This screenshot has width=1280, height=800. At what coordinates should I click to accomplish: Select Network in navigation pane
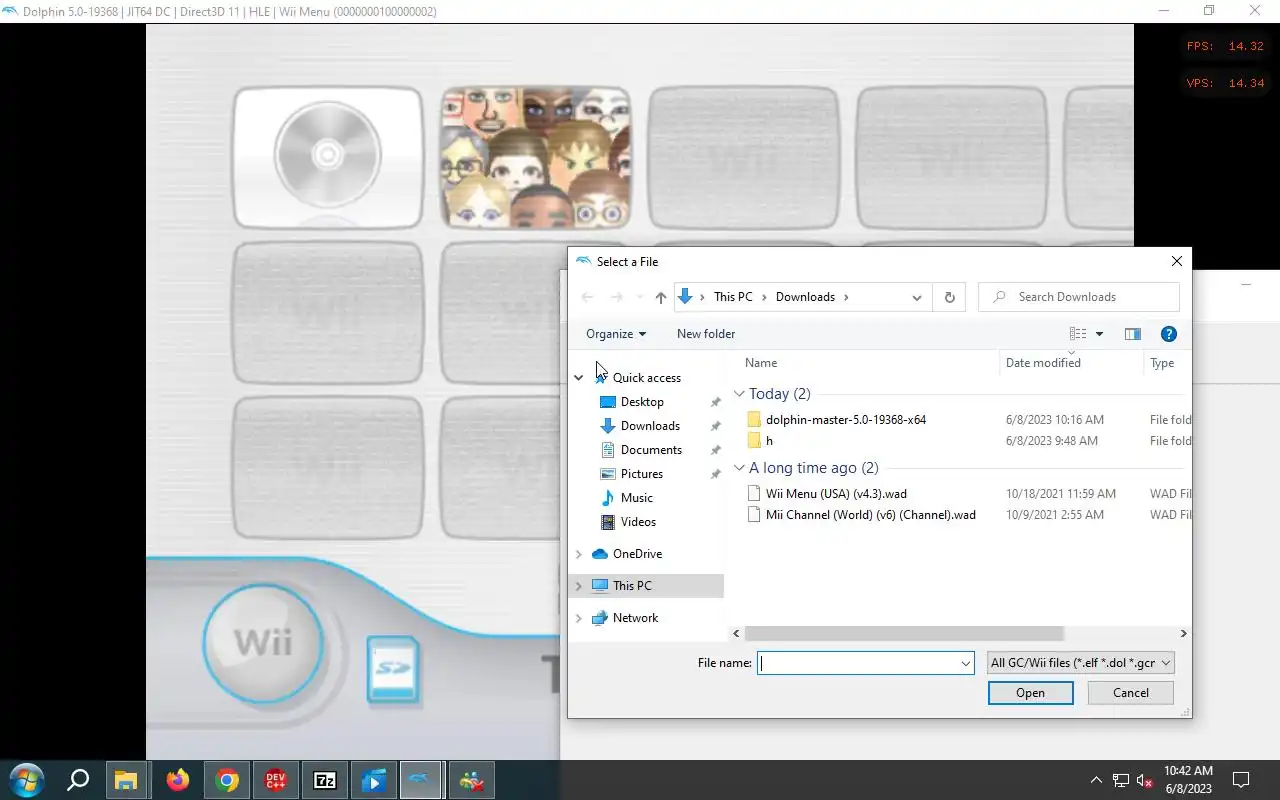(635, 618)
